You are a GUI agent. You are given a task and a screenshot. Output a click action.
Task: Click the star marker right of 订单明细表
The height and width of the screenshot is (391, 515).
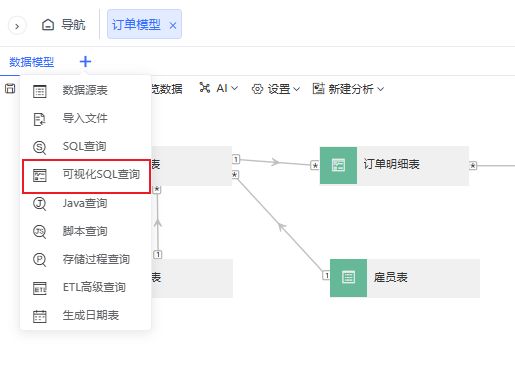point(473,165)
